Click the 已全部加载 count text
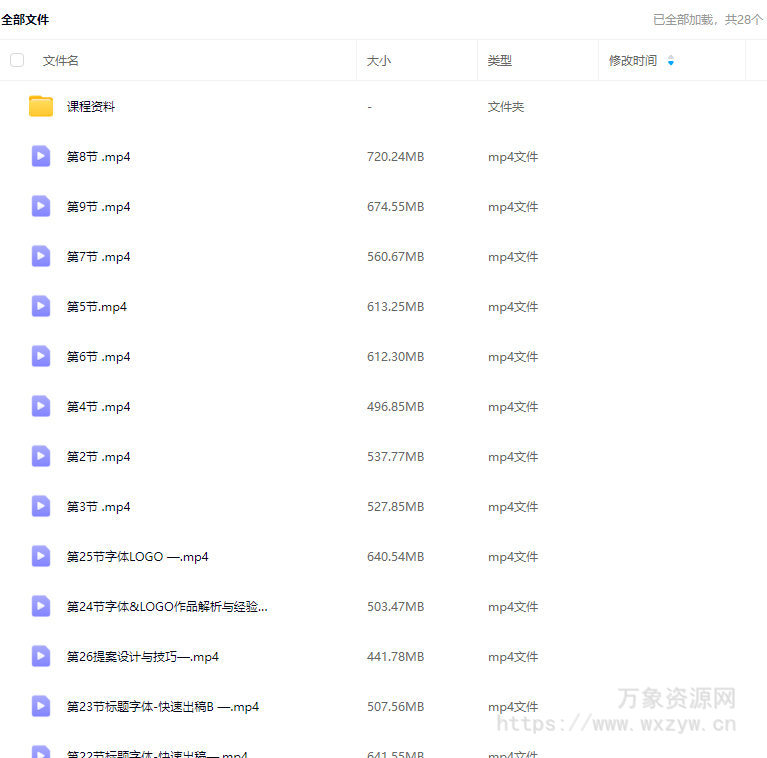Viewport: 767px width, 758px height. point(709,20)
